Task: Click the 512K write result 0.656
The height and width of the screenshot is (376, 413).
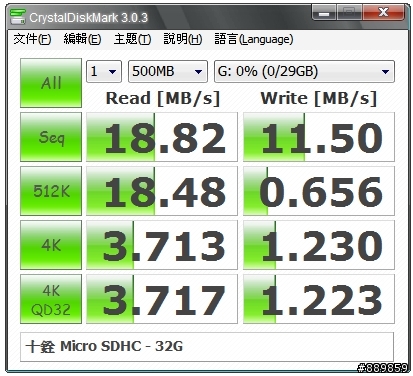Action: coord(319,191)
